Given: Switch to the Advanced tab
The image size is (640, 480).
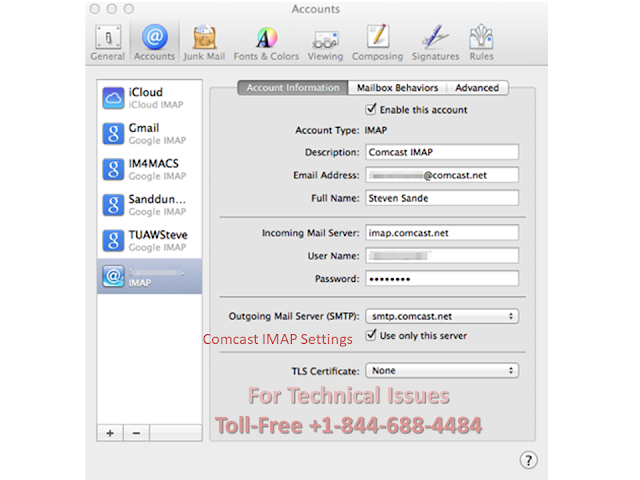Looking at the screenshot, I should click(x=477, y=88).
